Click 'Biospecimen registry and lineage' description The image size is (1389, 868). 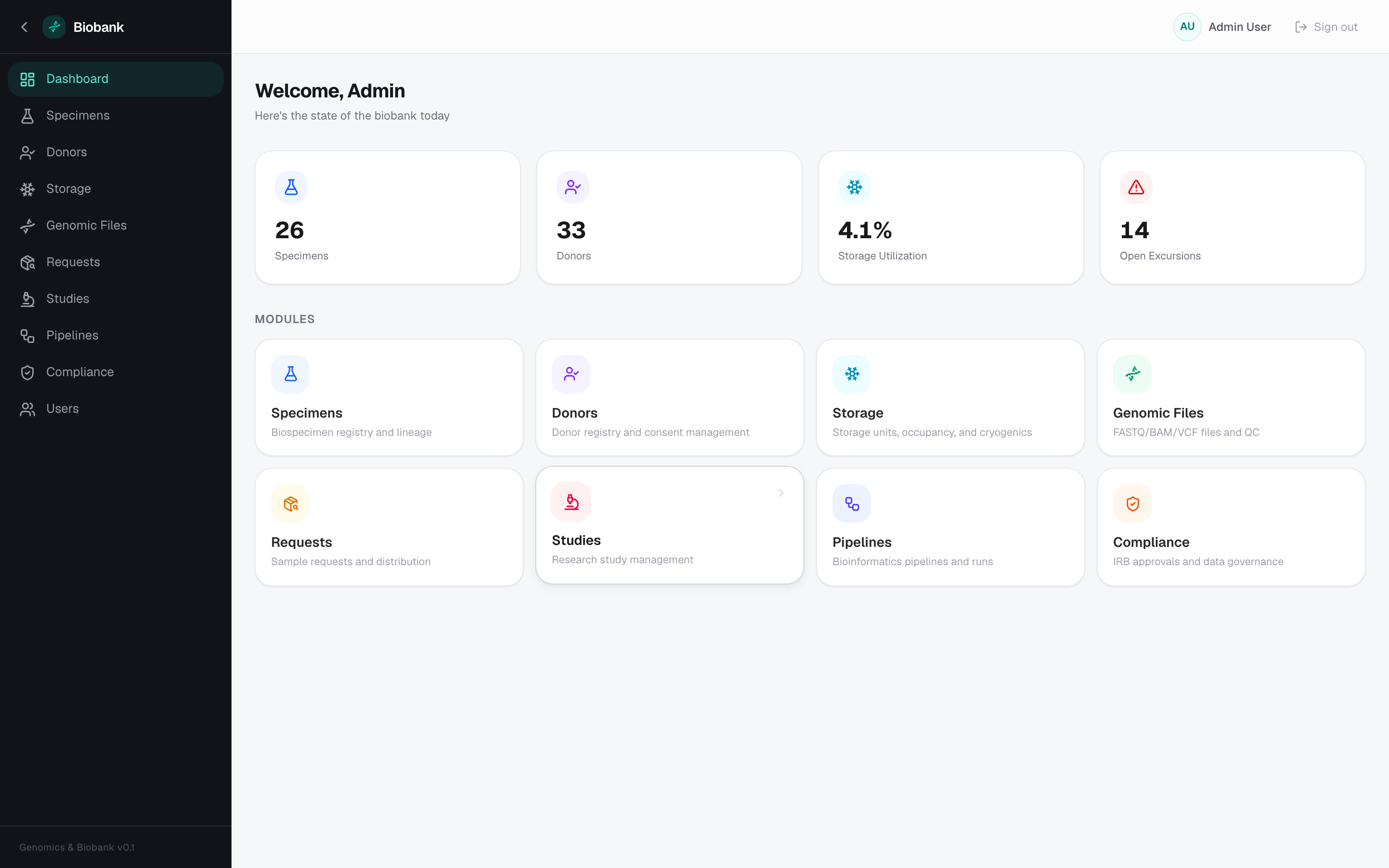[x=351, y=432]
